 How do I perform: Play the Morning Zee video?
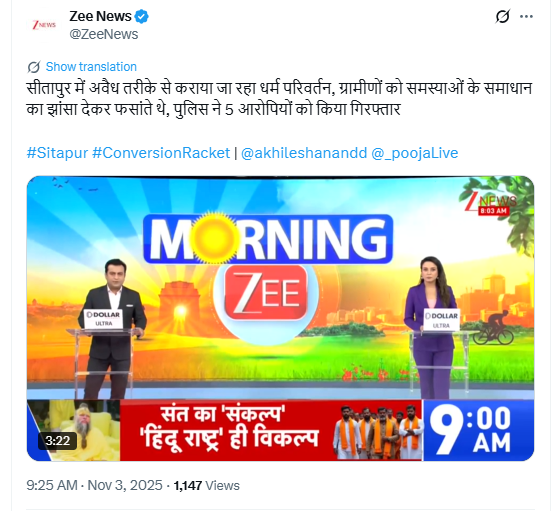[280, 318]
